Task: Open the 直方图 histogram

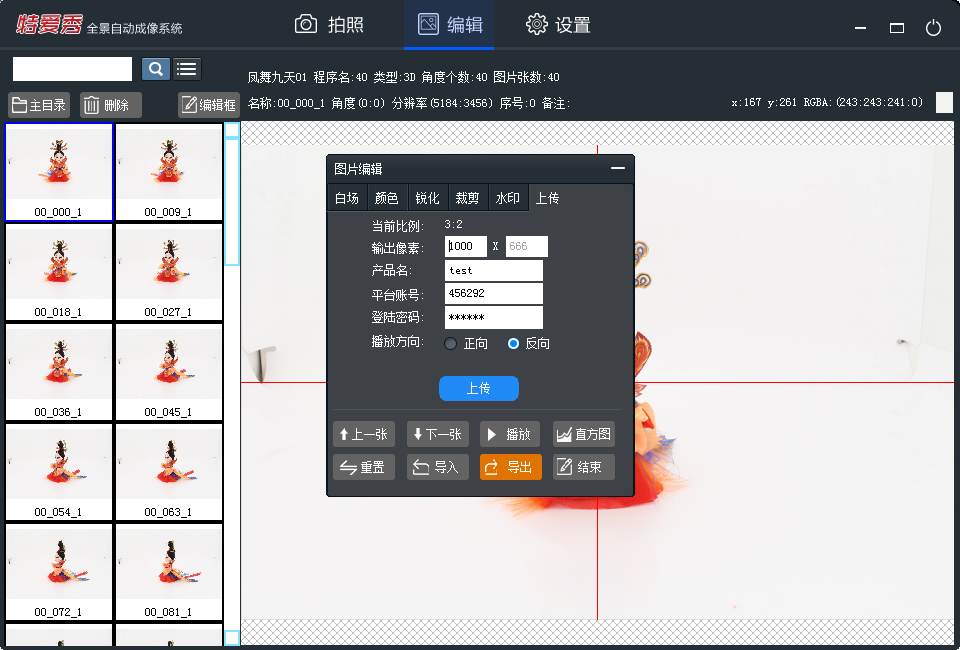Action: pyautogui.click(x=583, y=434)
